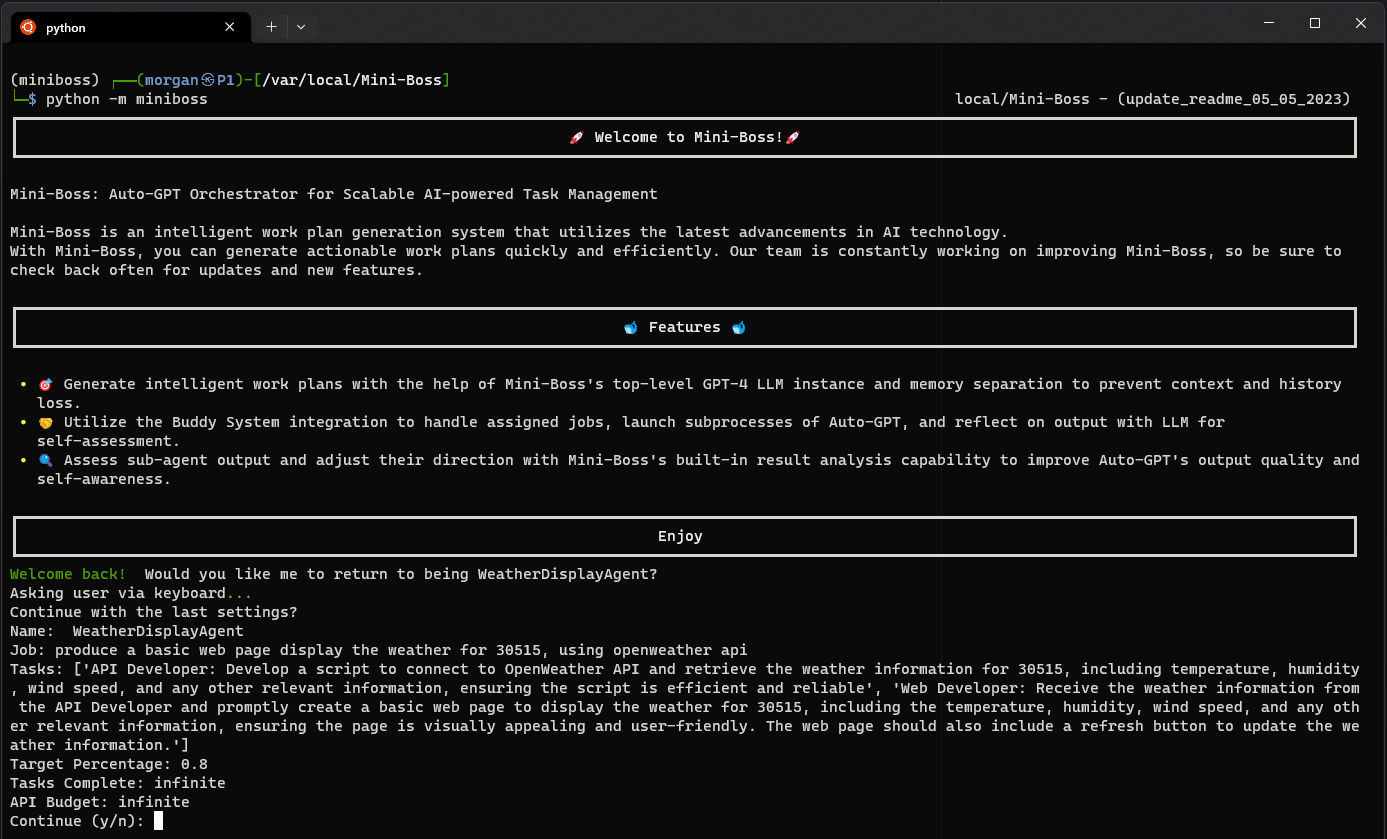Open a new terminal tab
1387x839 pixels.
point(271,28)
